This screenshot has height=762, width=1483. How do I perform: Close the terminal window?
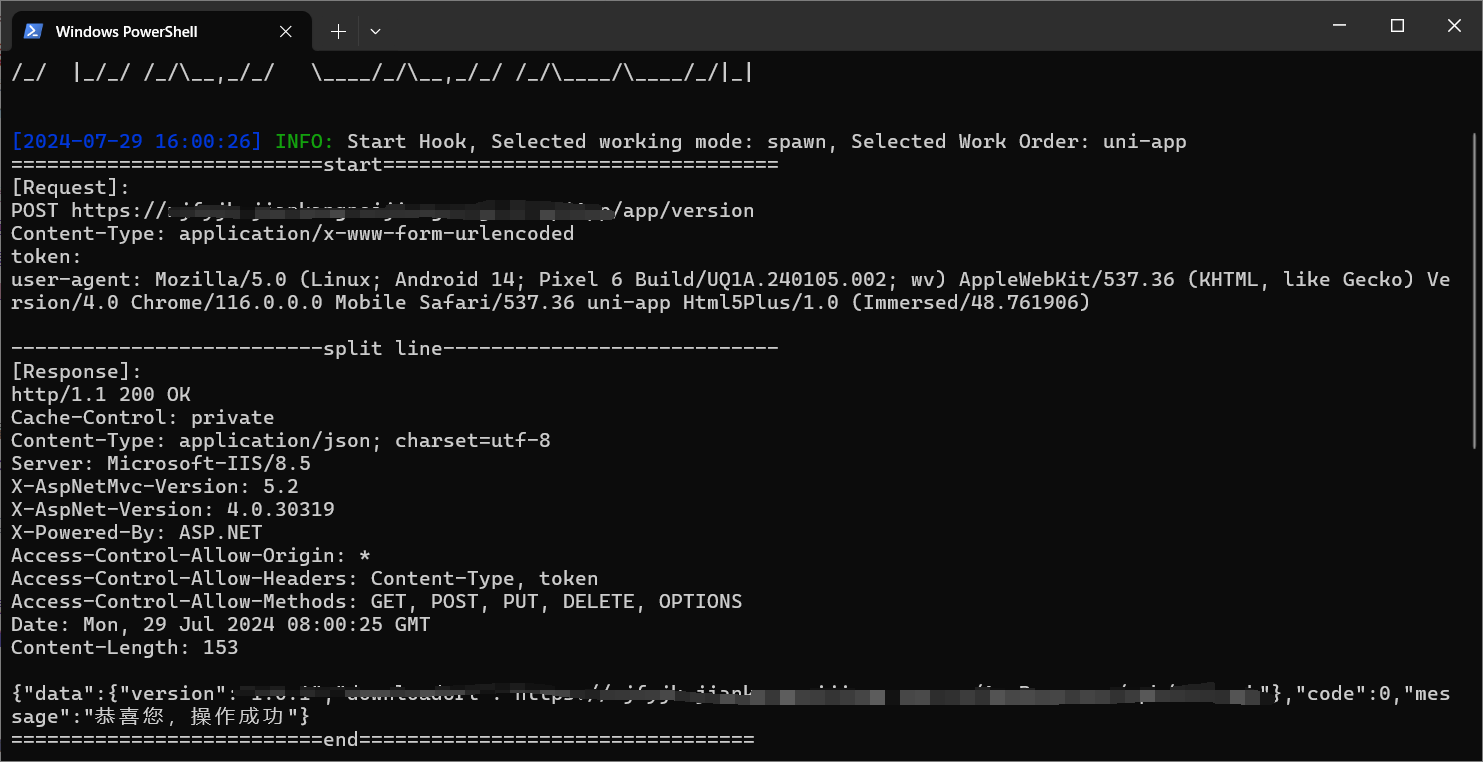tap(1455, 26)
